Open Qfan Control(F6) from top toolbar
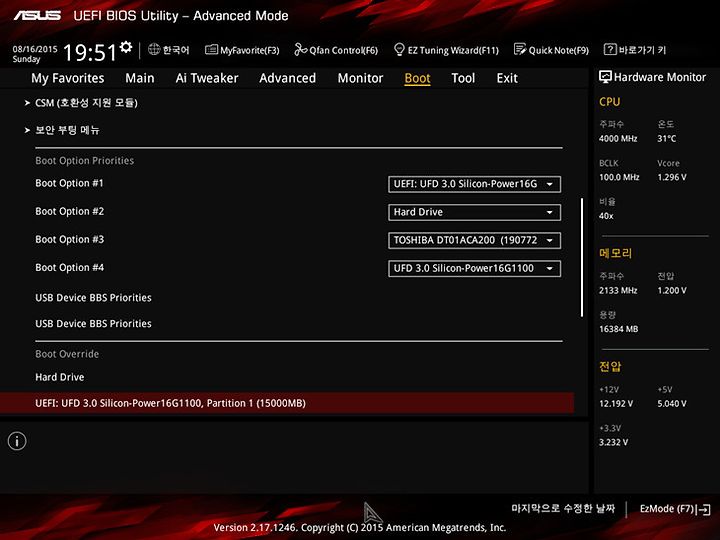This screenshot has height=540, width=720. 336,50
